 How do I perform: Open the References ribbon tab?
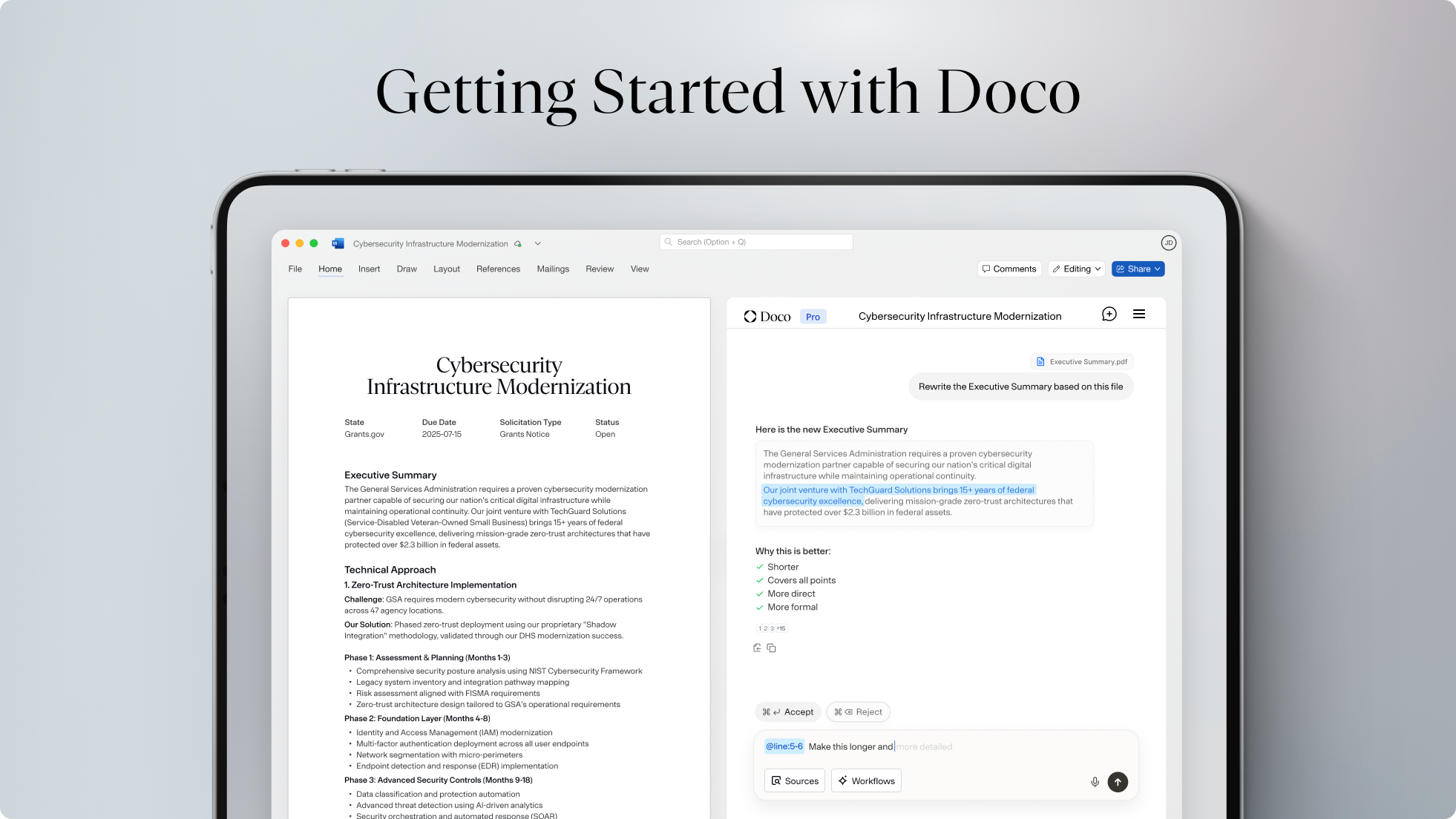coord(498,269)
